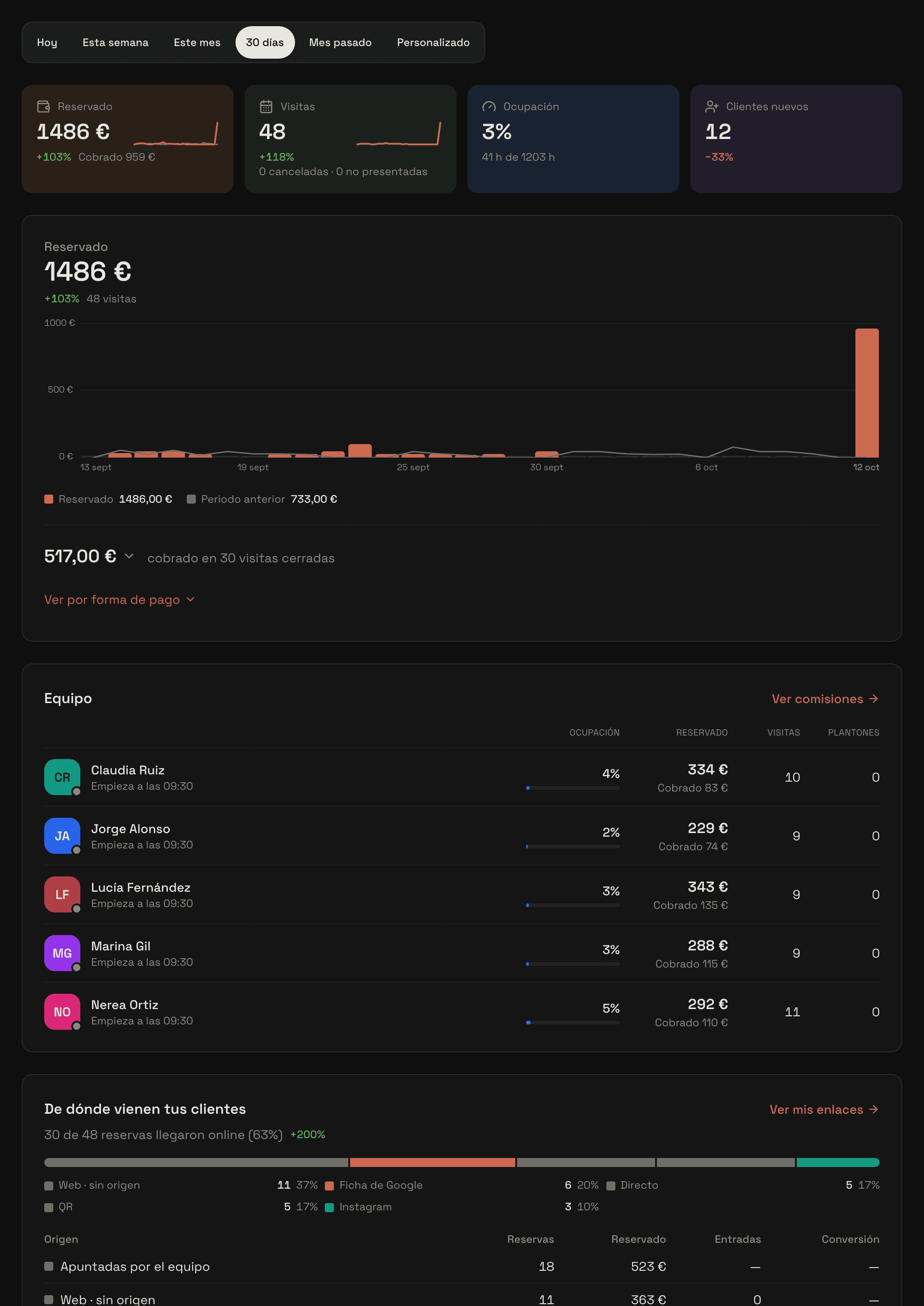Select the Mes pasado period tab

click(340, 42)
